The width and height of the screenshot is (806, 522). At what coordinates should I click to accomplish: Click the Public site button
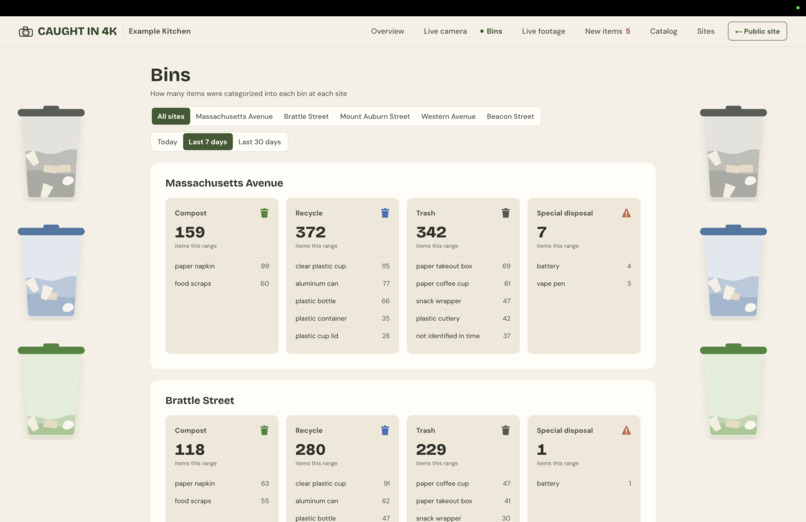(757, 31)
